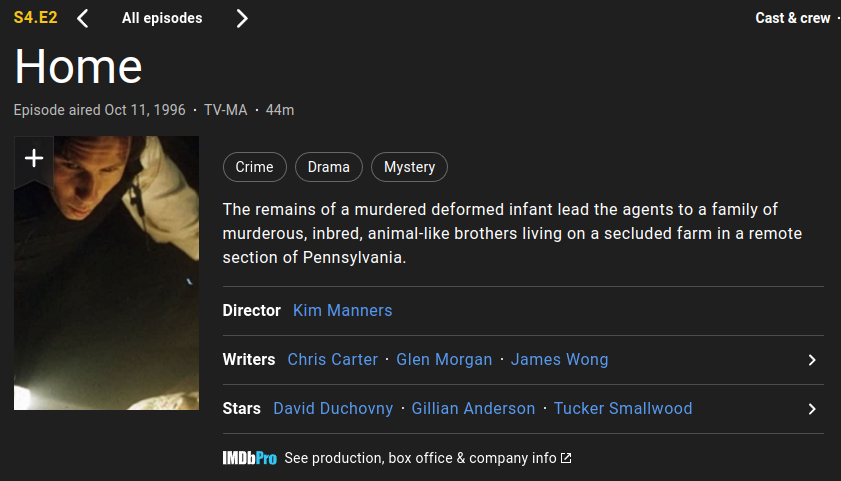Click the IMDbPro logo

pyautogui.click(x=249, y=458)
